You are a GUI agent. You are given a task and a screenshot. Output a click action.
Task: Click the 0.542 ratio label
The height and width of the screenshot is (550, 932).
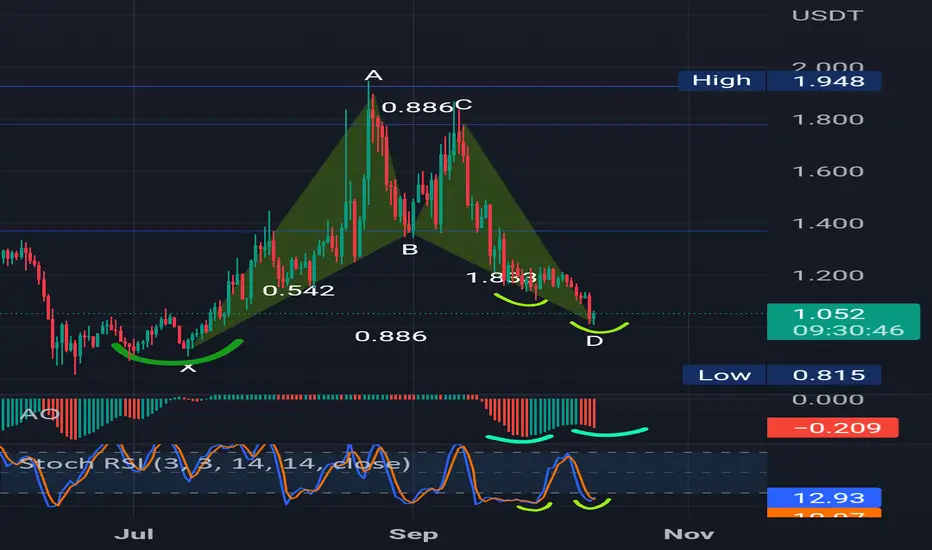point(298,291)
